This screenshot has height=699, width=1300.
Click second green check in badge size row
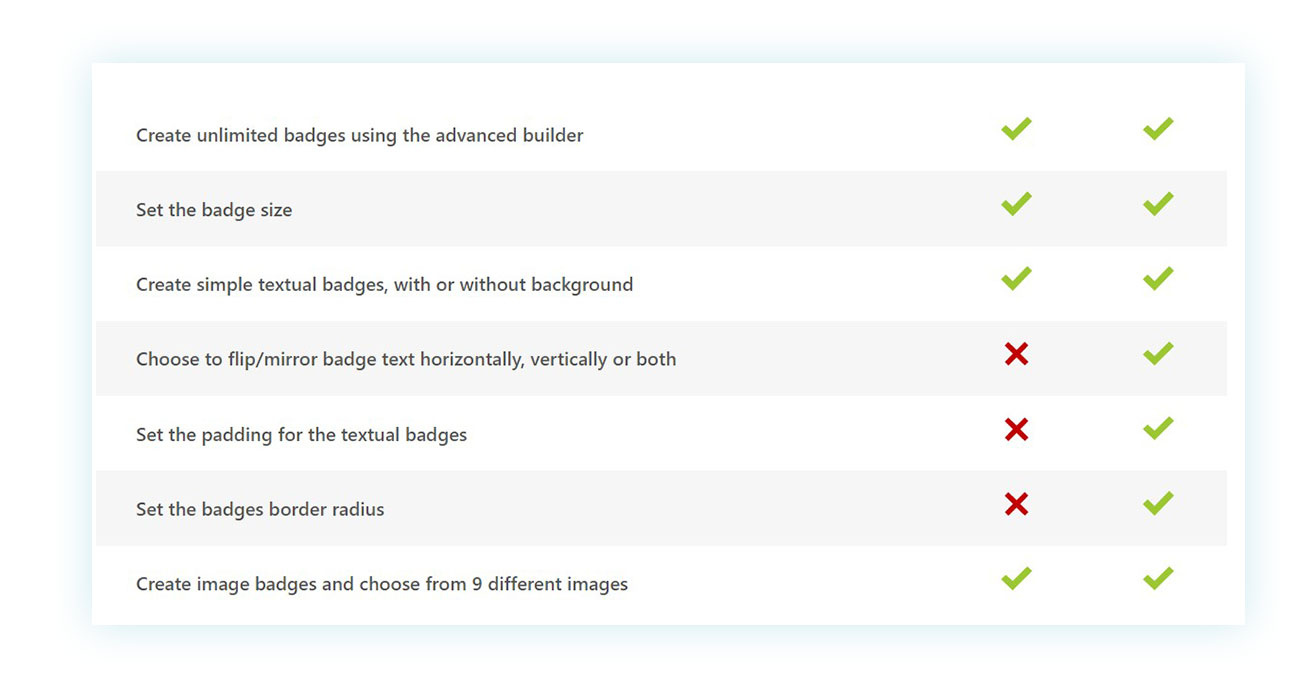[1158, 204]
